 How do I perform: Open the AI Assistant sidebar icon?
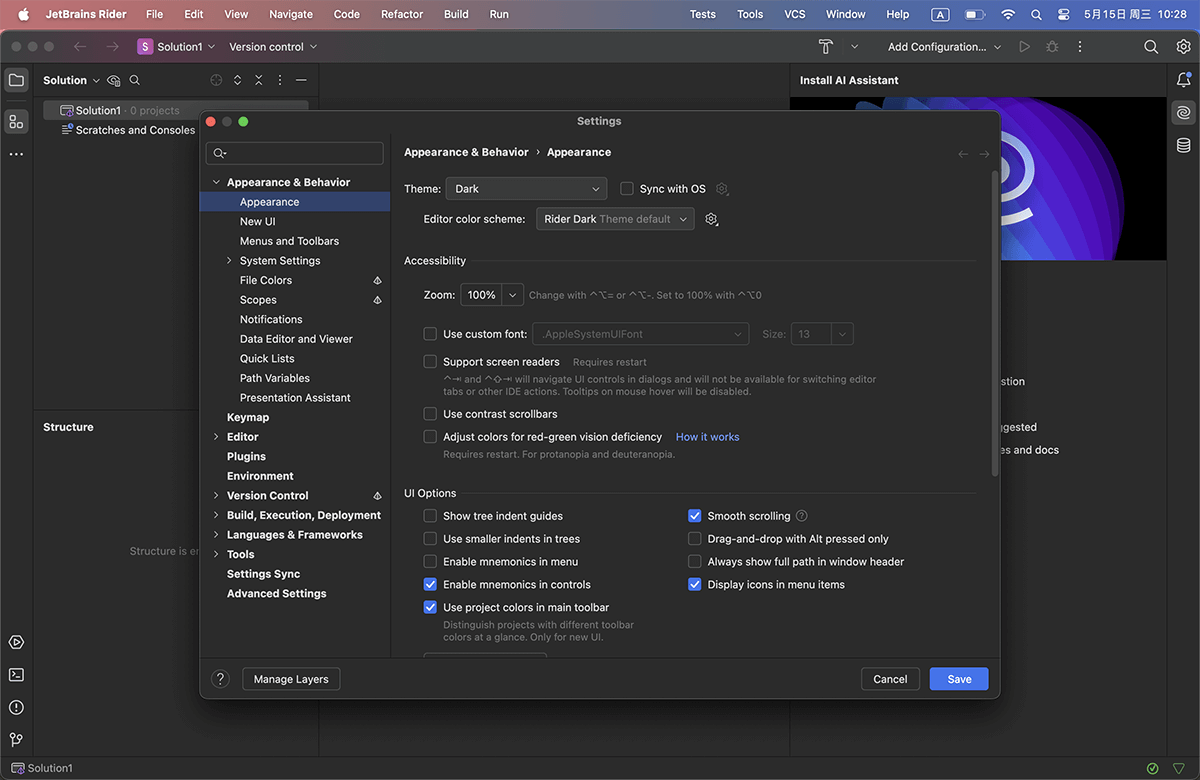1184,113
